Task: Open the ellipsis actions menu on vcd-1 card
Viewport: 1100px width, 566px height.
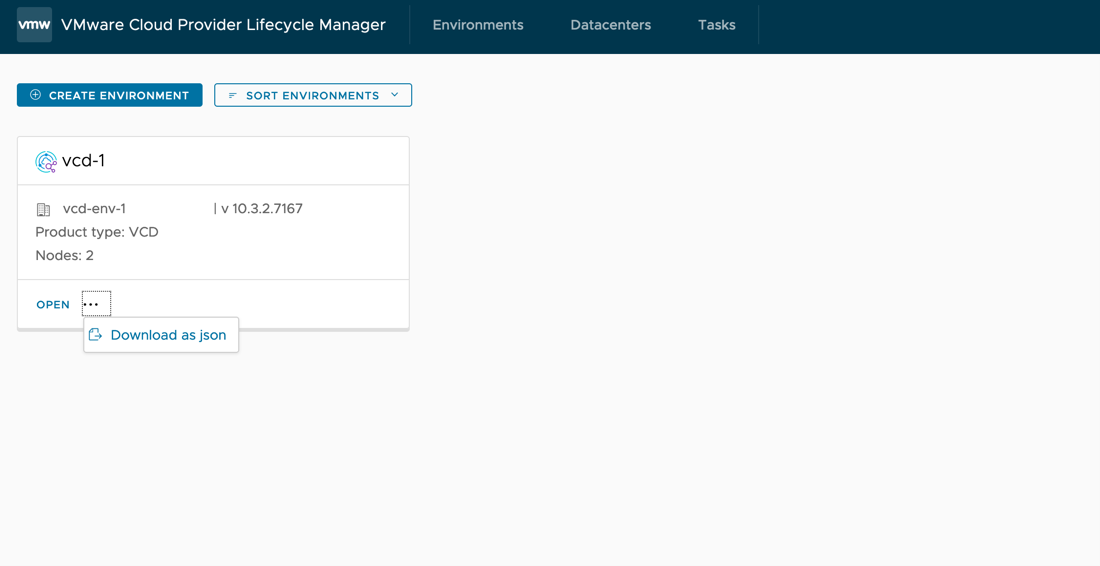Action: [96, 304]
